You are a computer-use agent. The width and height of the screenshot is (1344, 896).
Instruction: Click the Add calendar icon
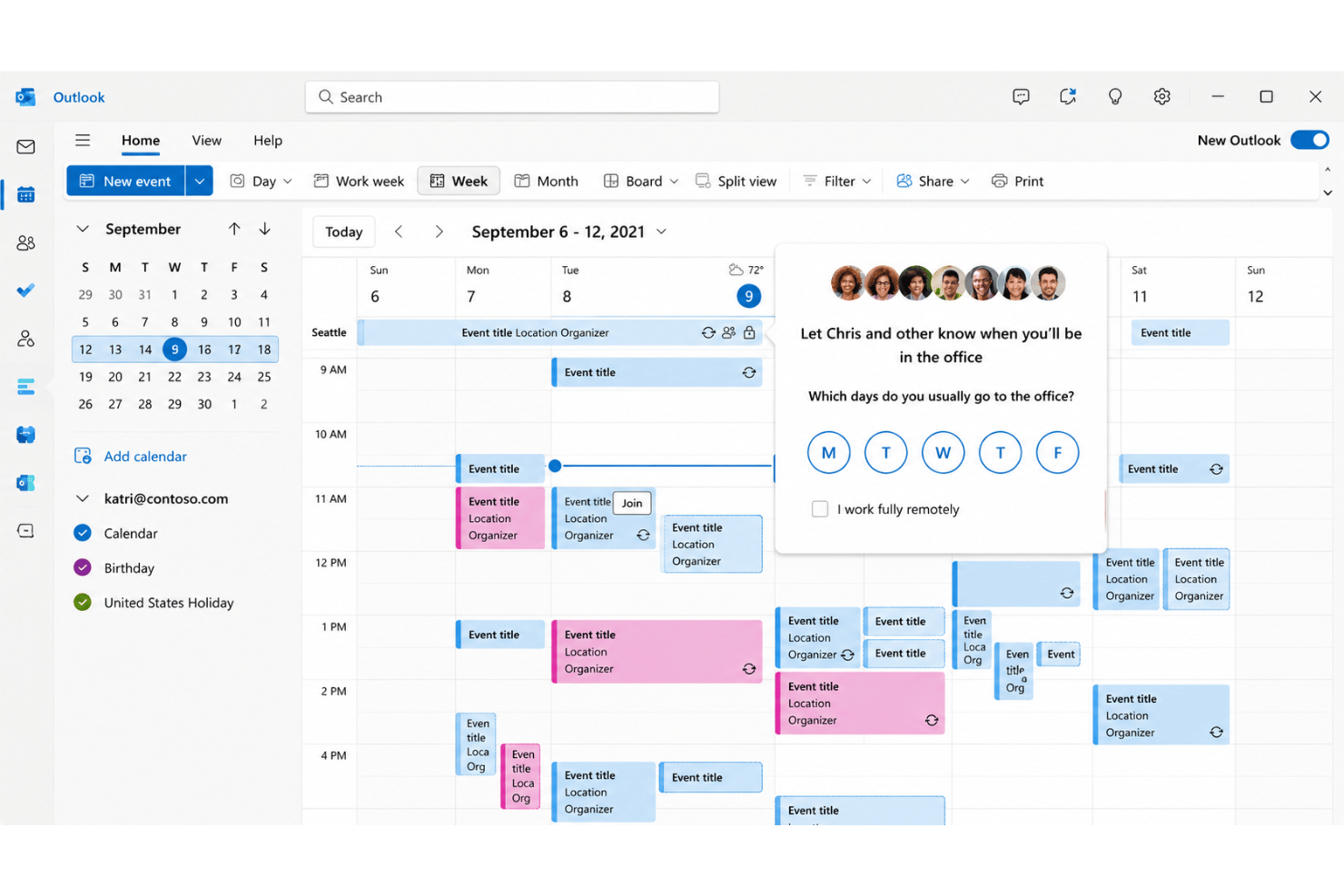[x=83, y=456]
